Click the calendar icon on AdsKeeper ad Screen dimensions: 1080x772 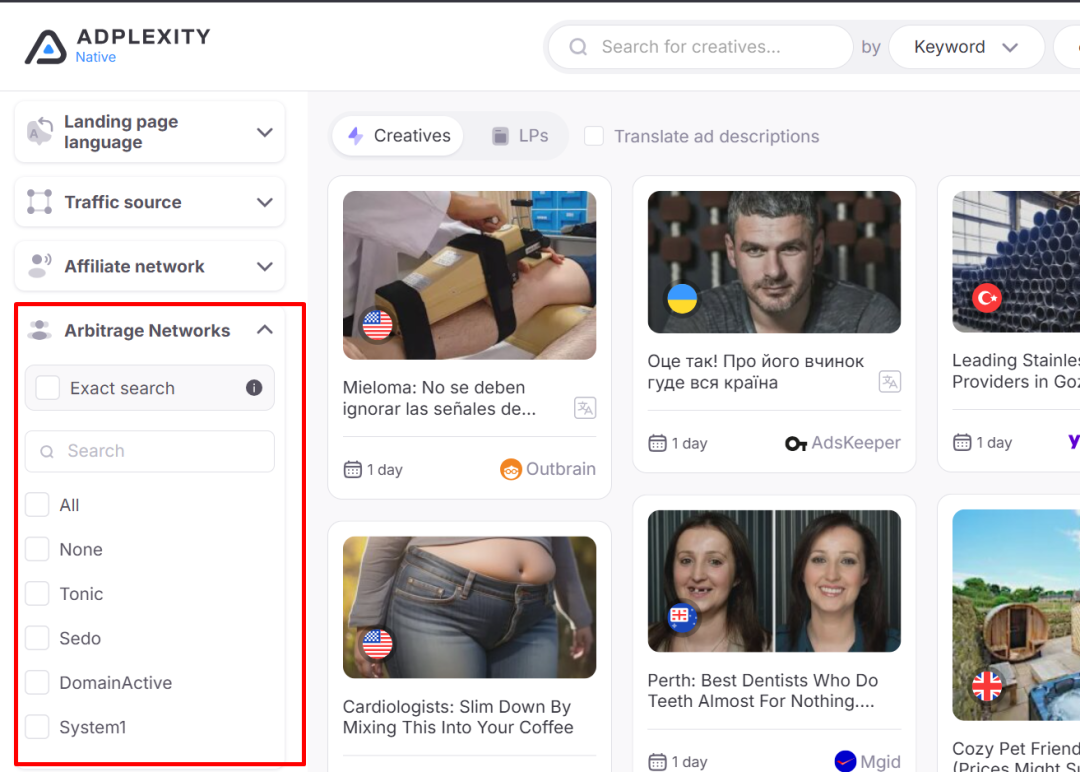[x=657, y=443]
